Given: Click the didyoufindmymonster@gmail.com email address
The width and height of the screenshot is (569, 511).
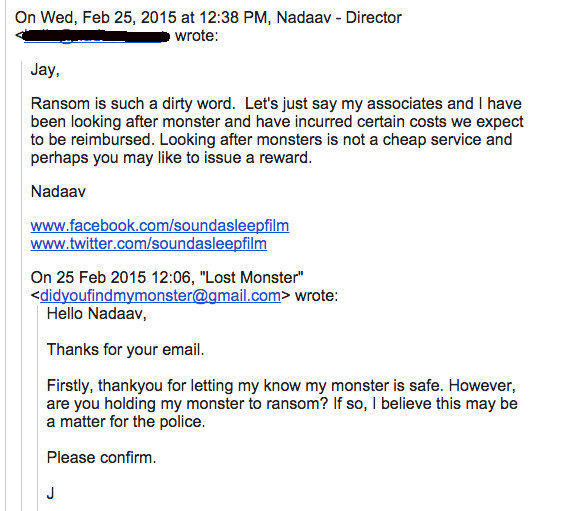Looking at the screenshot, I should pyautogui.click(x=160, y=296).
